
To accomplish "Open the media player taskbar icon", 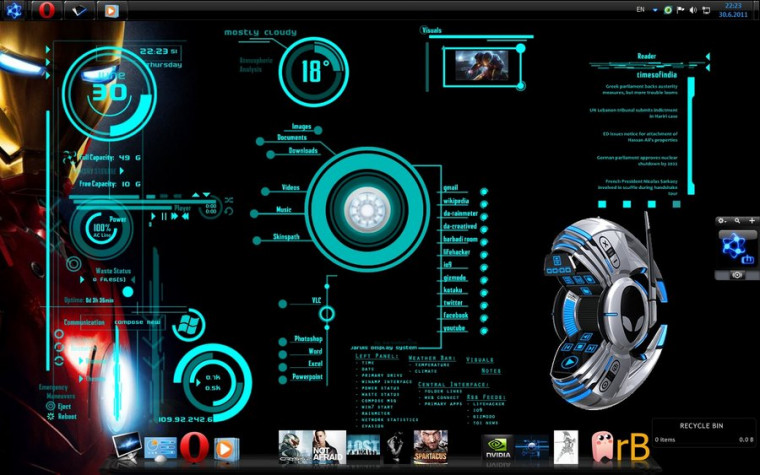I will pos(111,10).
